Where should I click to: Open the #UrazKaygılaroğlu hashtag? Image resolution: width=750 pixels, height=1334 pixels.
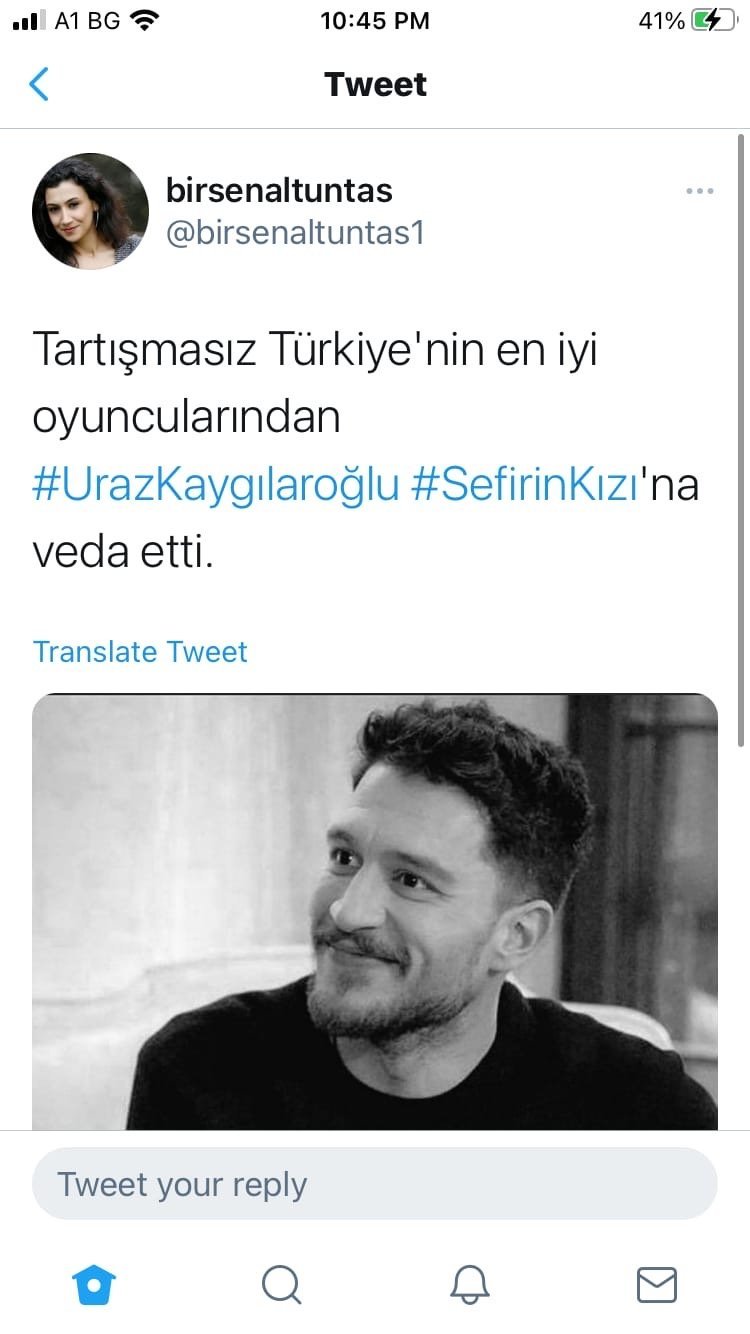tap(216, 485)
